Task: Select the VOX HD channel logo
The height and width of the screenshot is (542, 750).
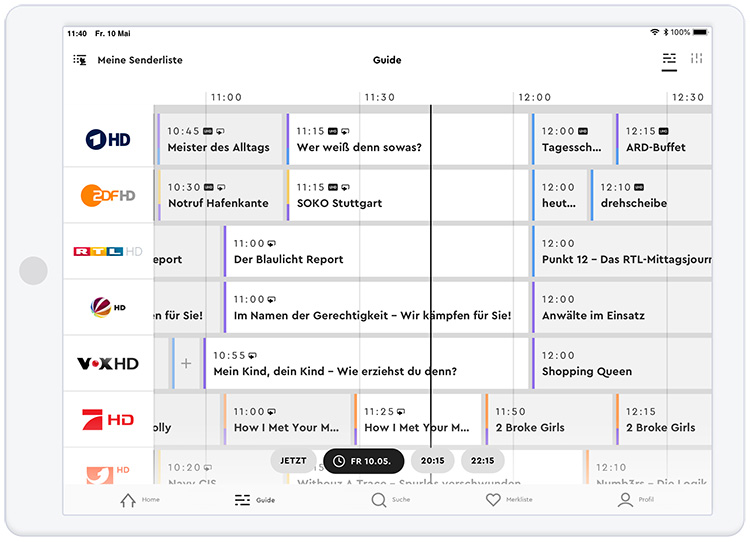Action: pos(108,363)
